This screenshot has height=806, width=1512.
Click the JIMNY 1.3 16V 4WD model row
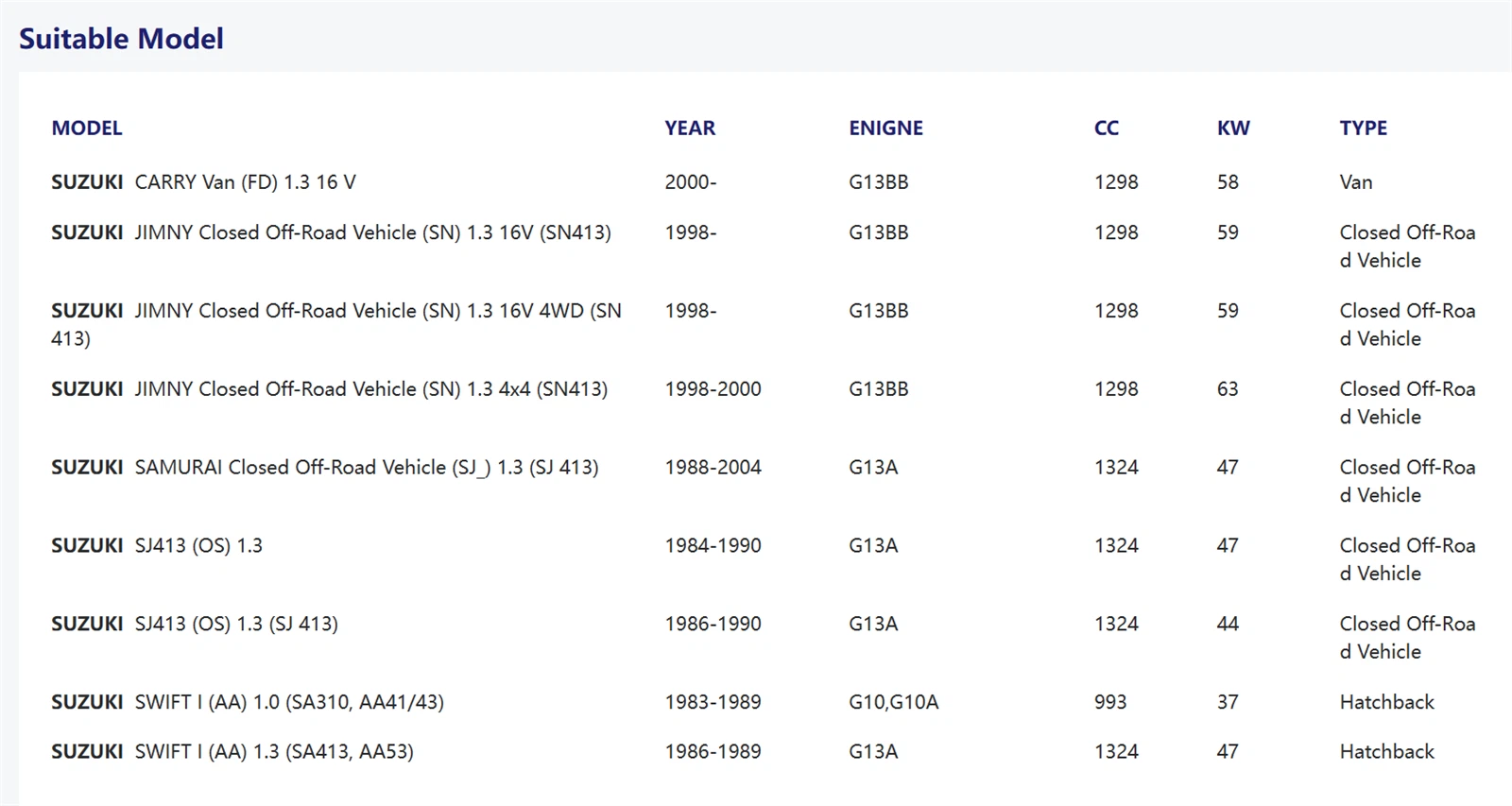point(336,324)
